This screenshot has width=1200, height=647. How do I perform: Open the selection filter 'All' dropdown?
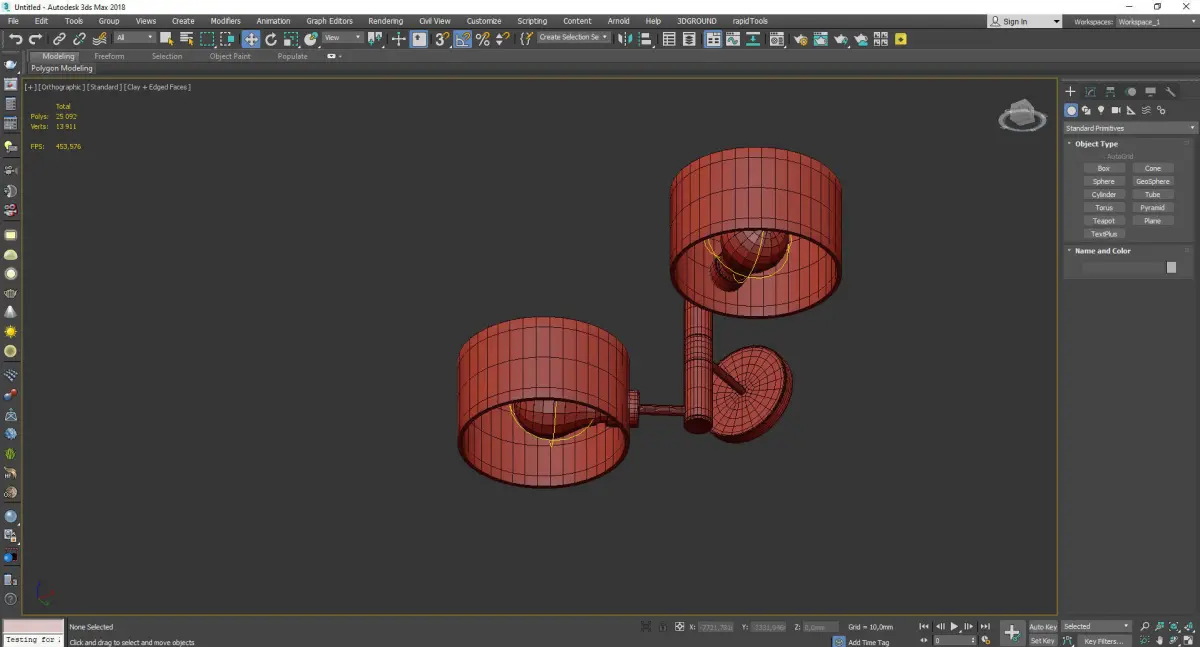click(134, 38)
